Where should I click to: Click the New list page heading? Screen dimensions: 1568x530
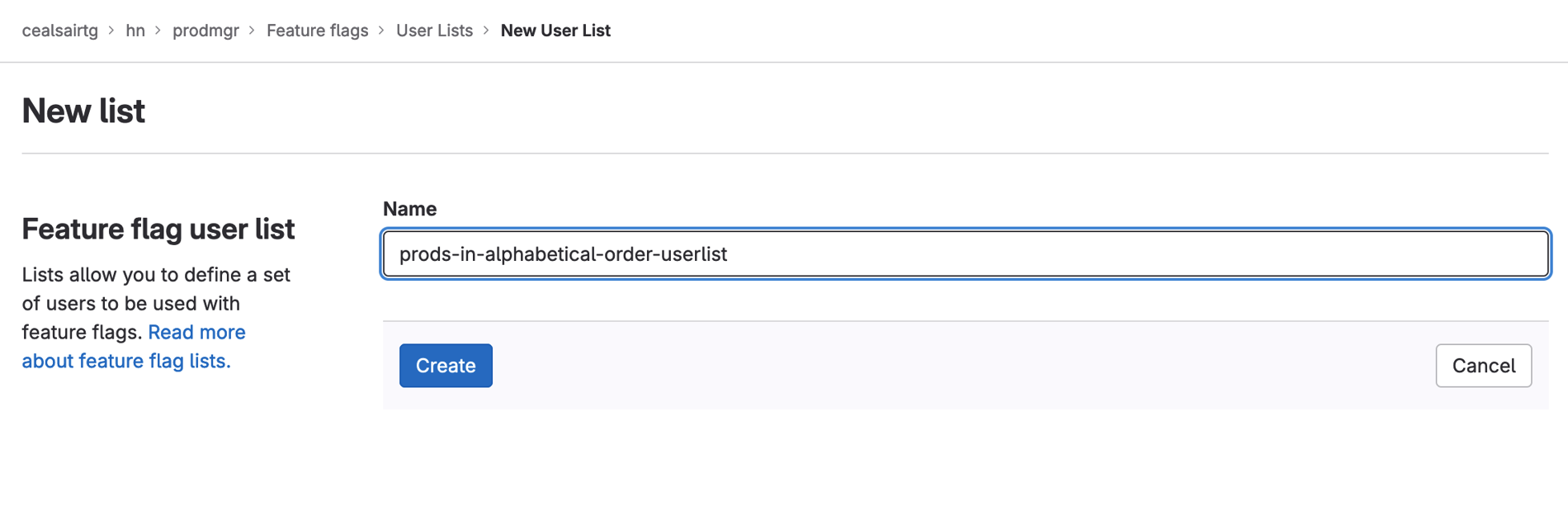83,110
